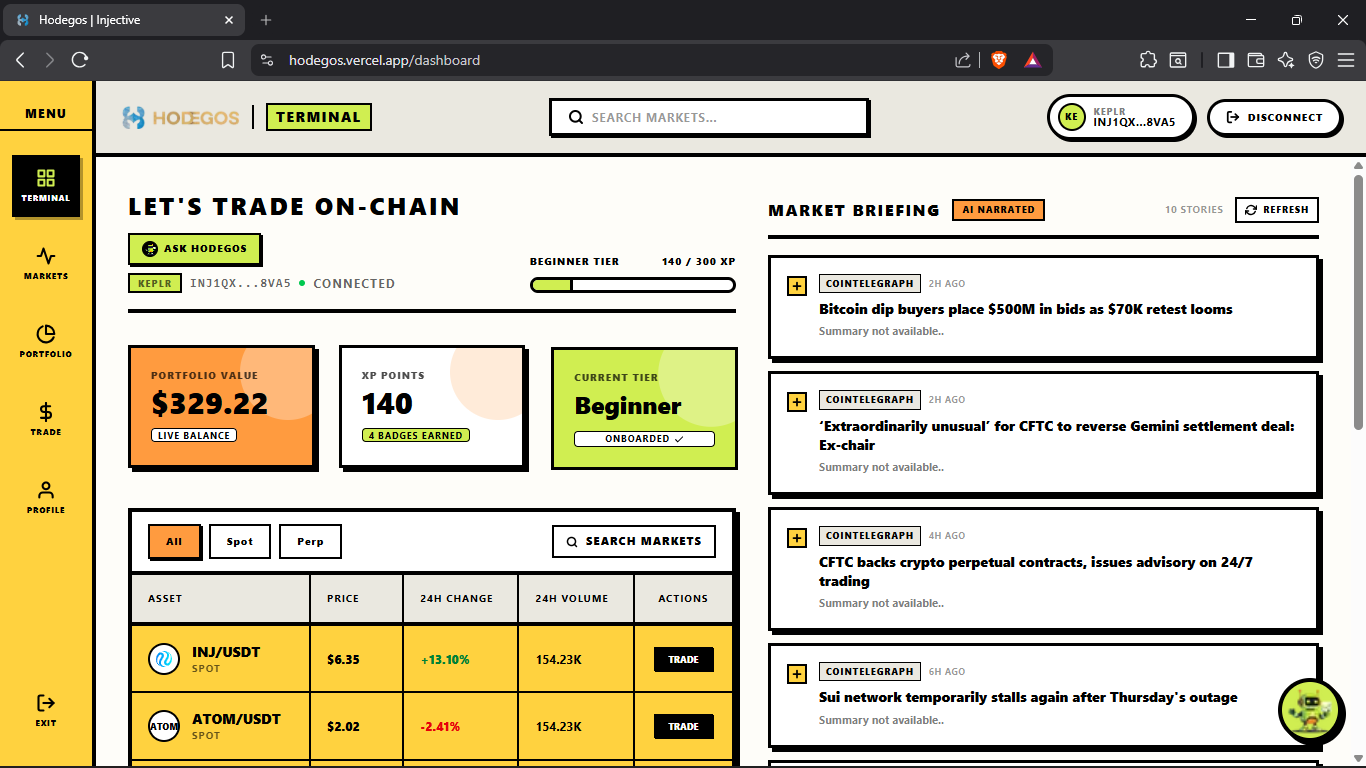Viewport: 1366px width, 768px height.
Task: Open Brave Wallet icon
Action: pos(1256,60)
